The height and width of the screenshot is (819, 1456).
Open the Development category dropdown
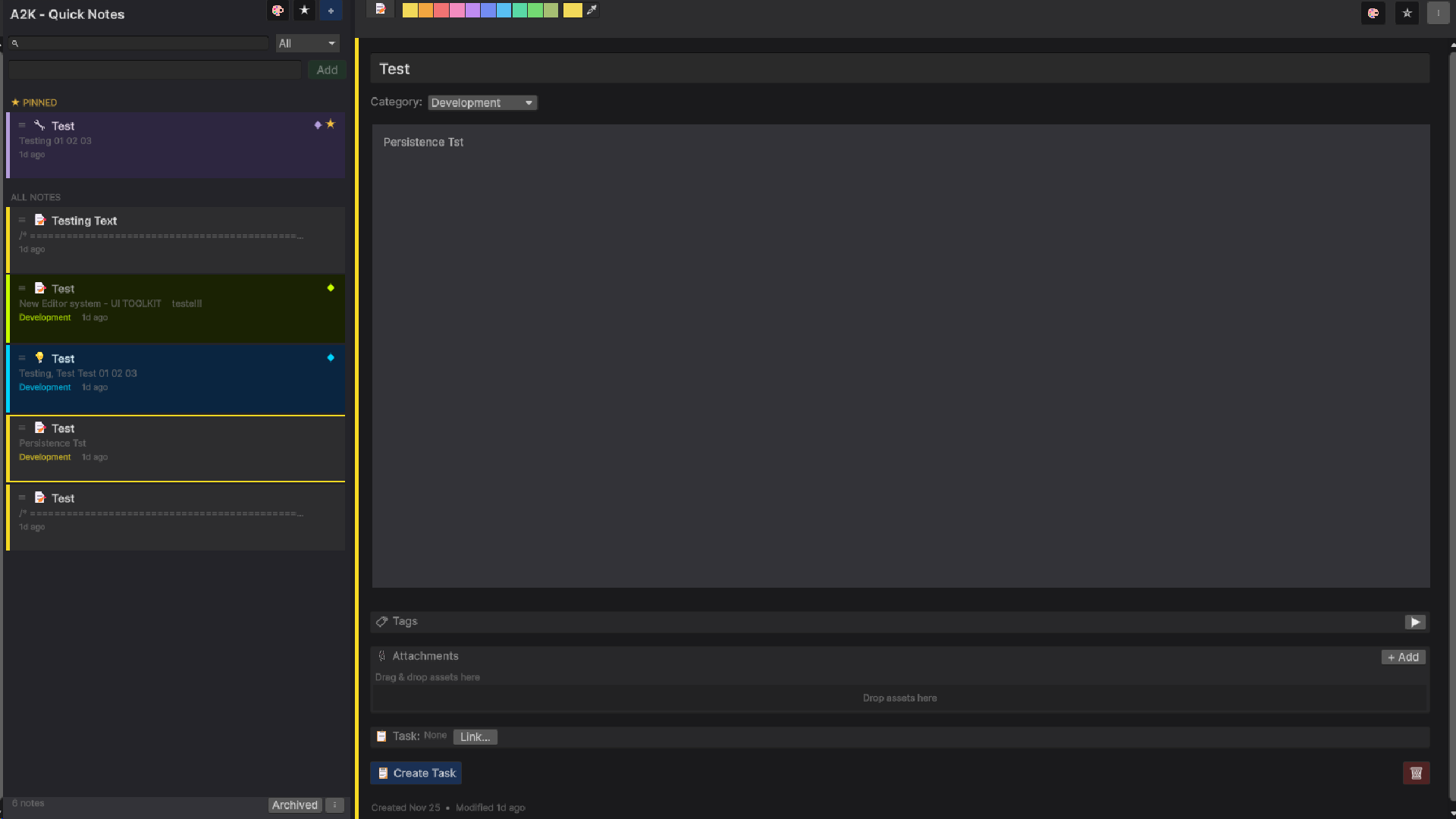pos(482,102)
